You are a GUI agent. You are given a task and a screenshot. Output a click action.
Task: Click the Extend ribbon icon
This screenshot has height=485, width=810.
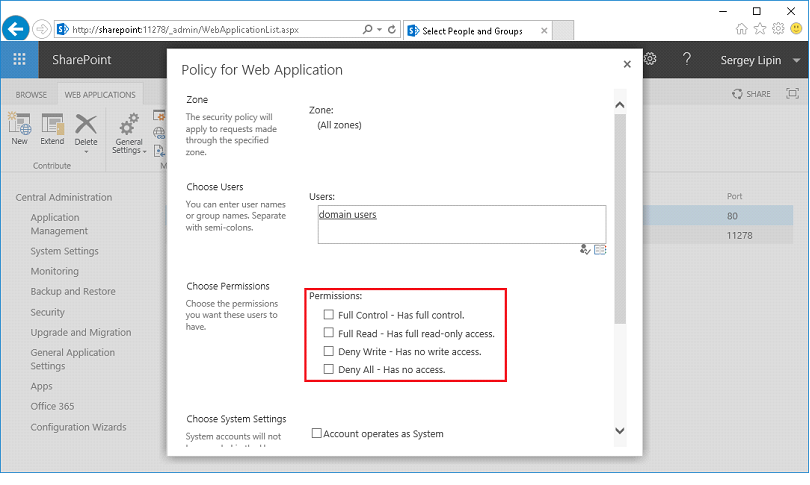[52, 129]
